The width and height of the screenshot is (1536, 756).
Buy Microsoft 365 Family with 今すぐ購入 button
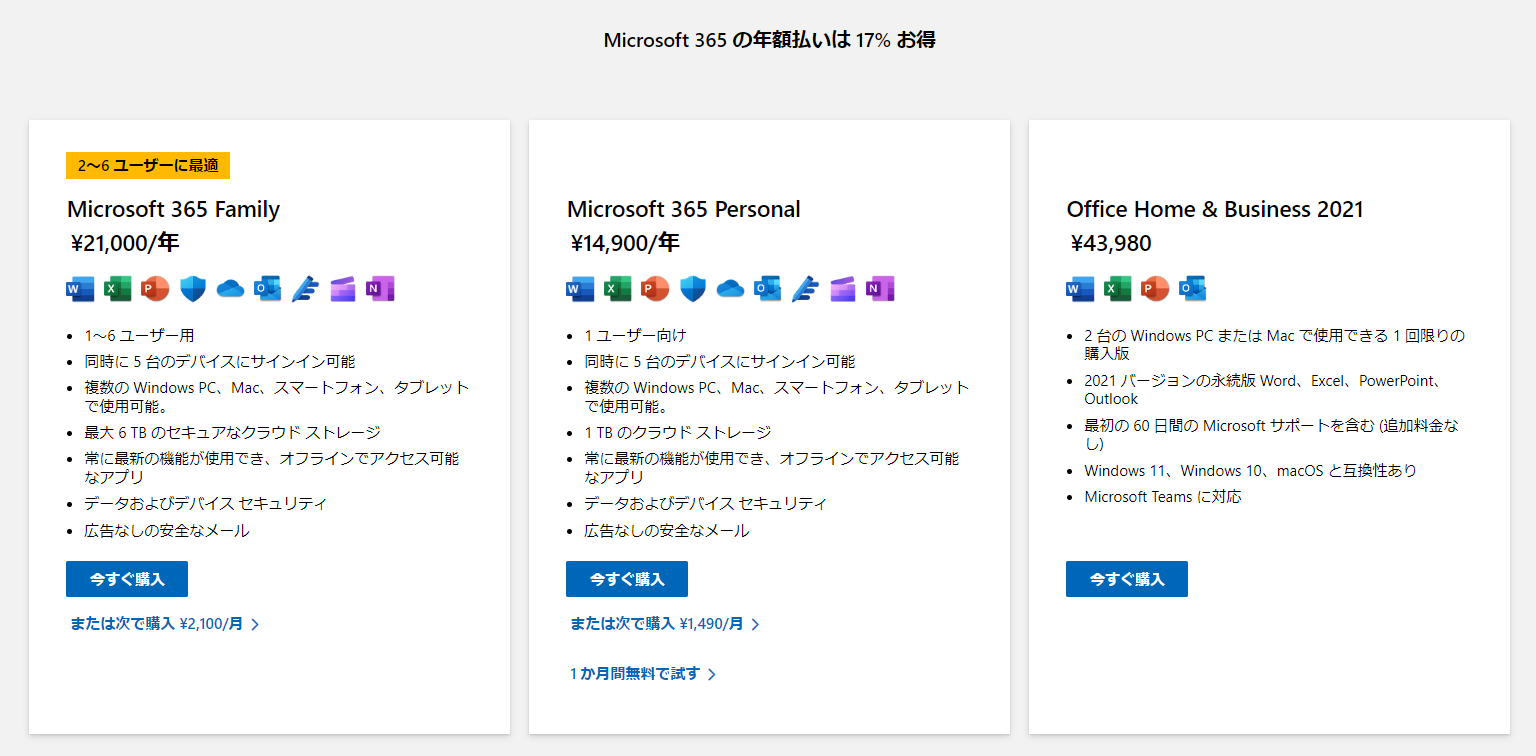pyautogui.click(x=127, y=579)
